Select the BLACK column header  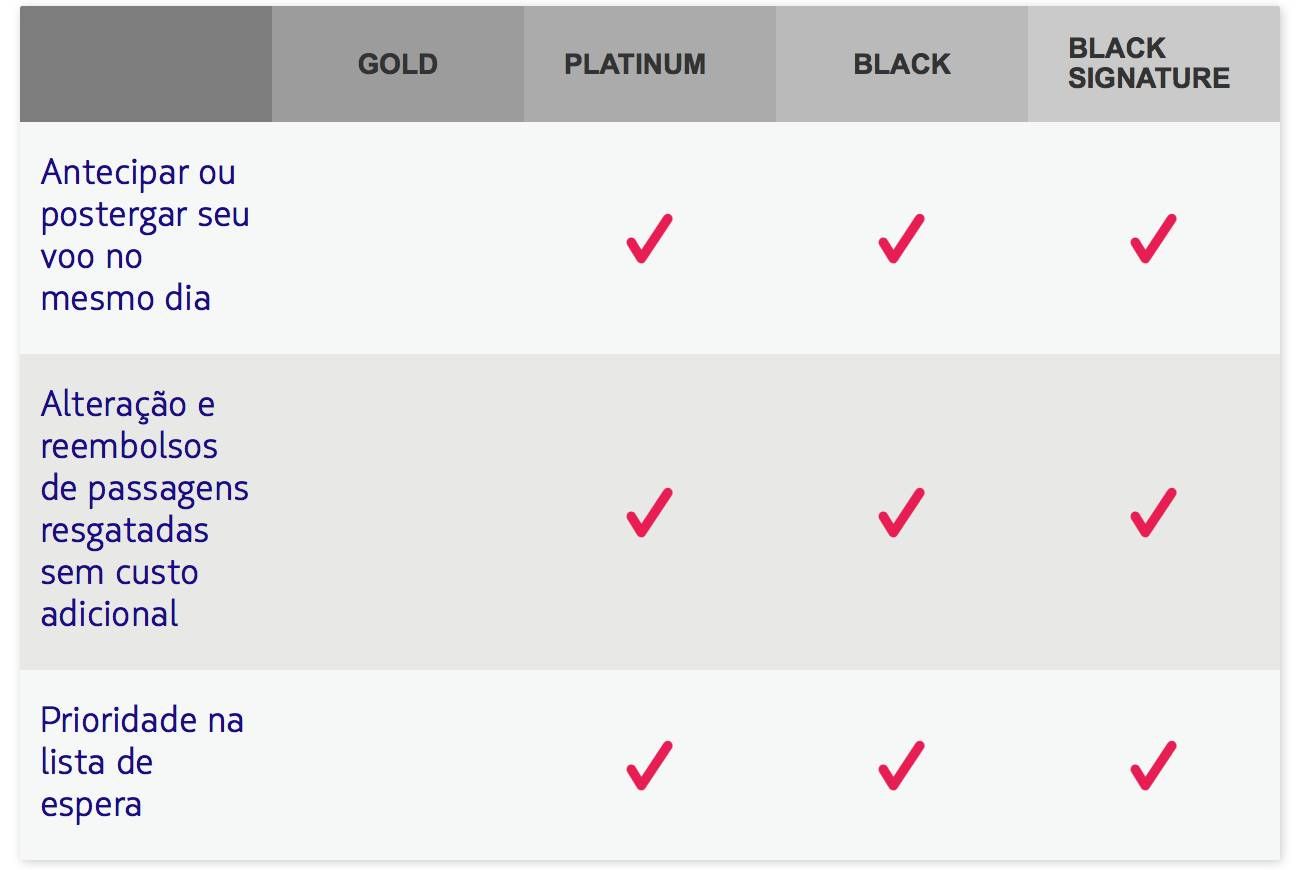(x=902, y=64)
